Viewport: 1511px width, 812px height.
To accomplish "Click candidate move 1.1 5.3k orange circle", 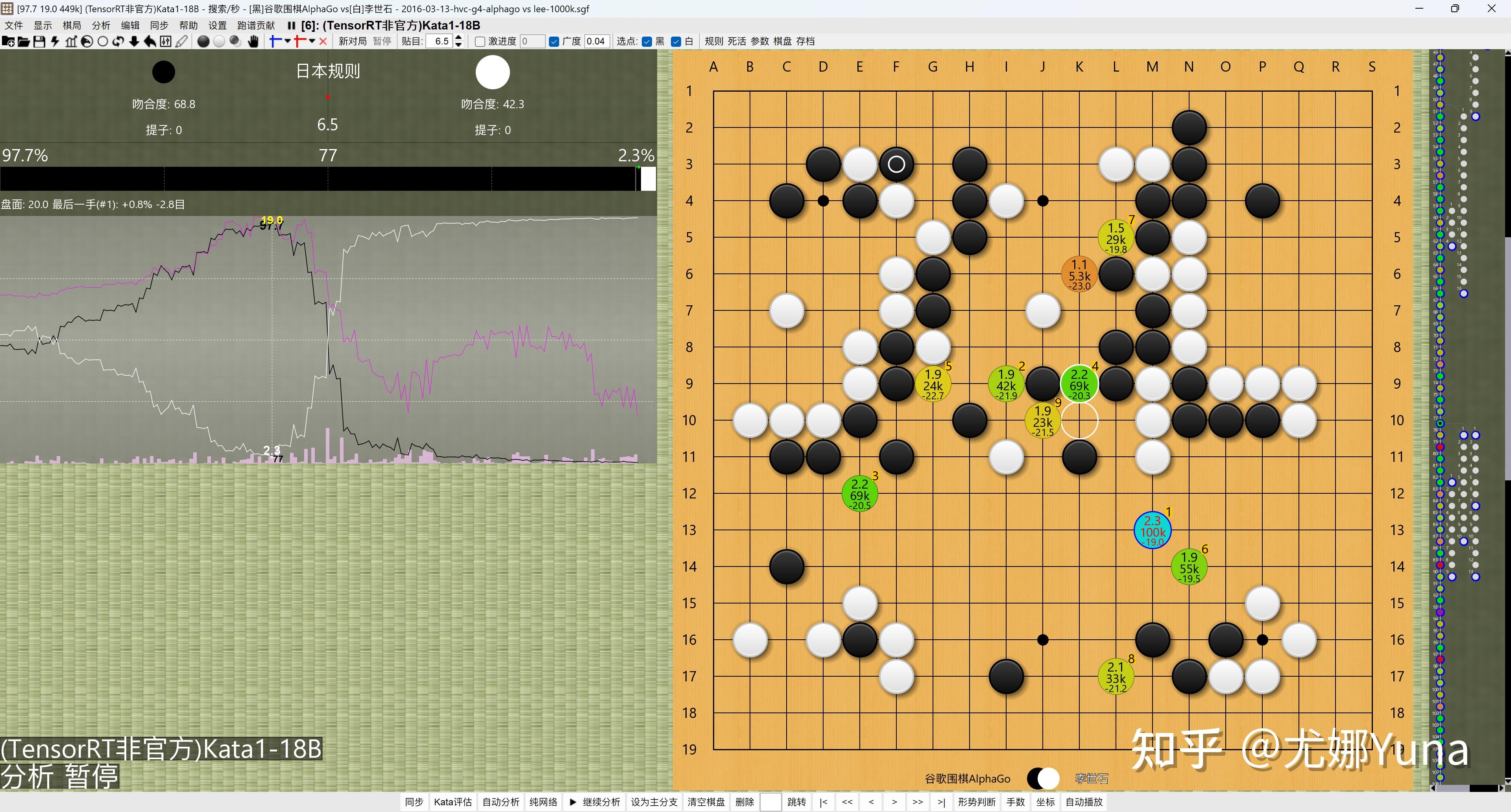I will tap(1079, 274).
